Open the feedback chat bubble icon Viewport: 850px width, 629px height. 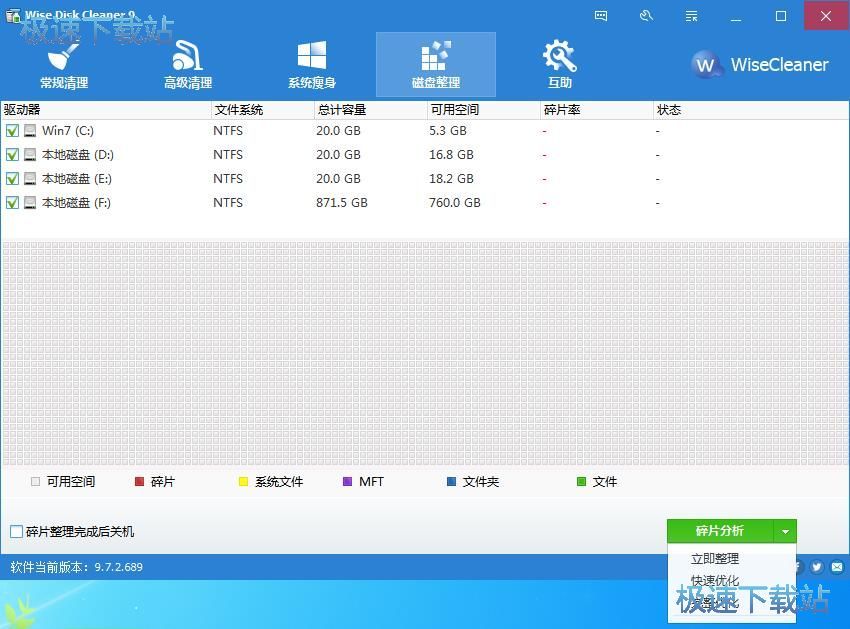(x=601, y=16)
